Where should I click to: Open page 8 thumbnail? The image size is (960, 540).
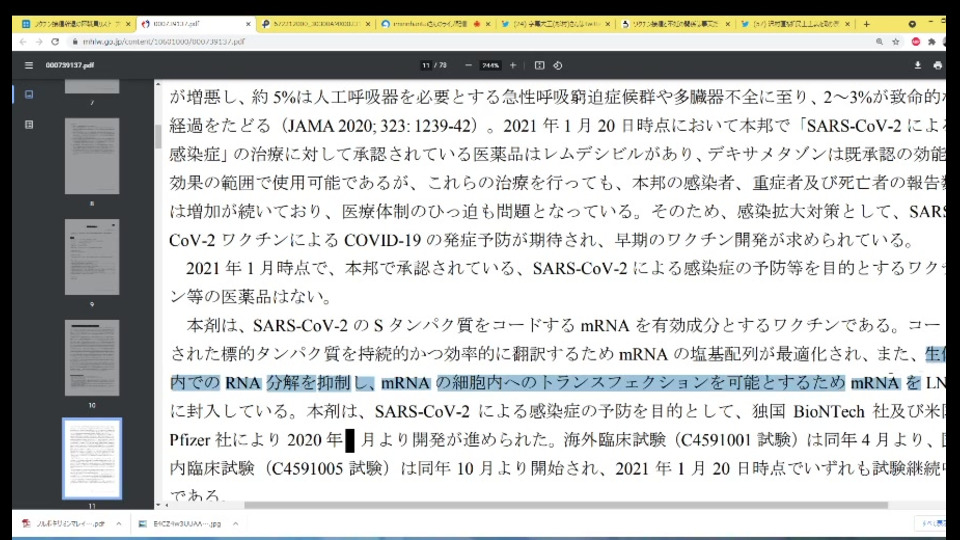coord(92,156)
